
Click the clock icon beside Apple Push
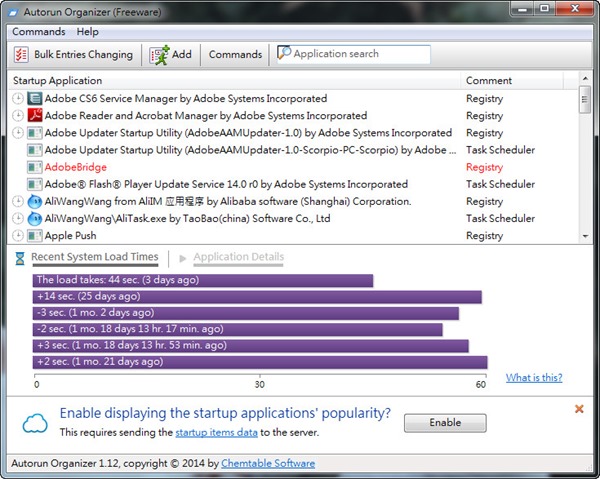coord(18,236)
